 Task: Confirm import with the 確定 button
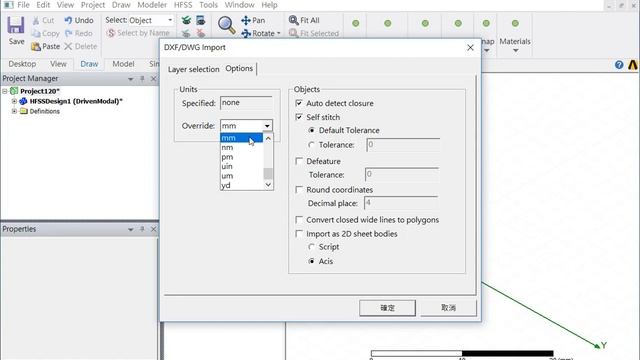[x=387, y=308]
